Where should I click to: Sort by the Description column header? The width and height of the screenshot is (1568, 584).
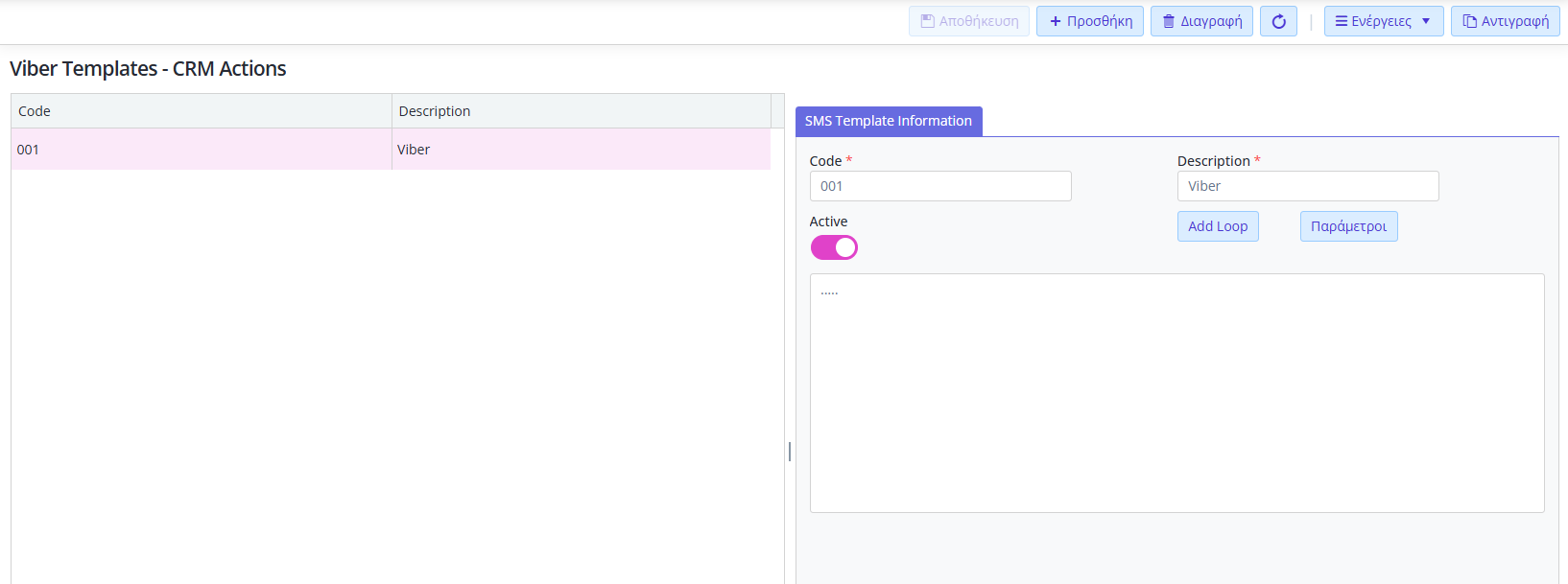582,111
